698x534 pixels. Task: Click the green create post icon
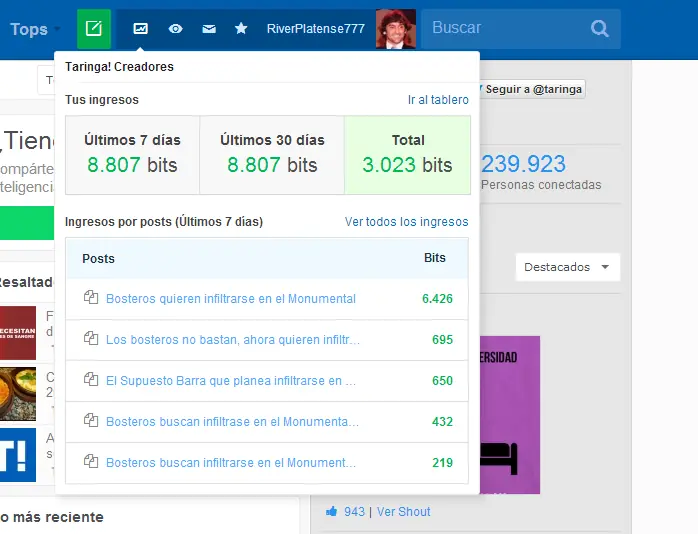point(93,29)
